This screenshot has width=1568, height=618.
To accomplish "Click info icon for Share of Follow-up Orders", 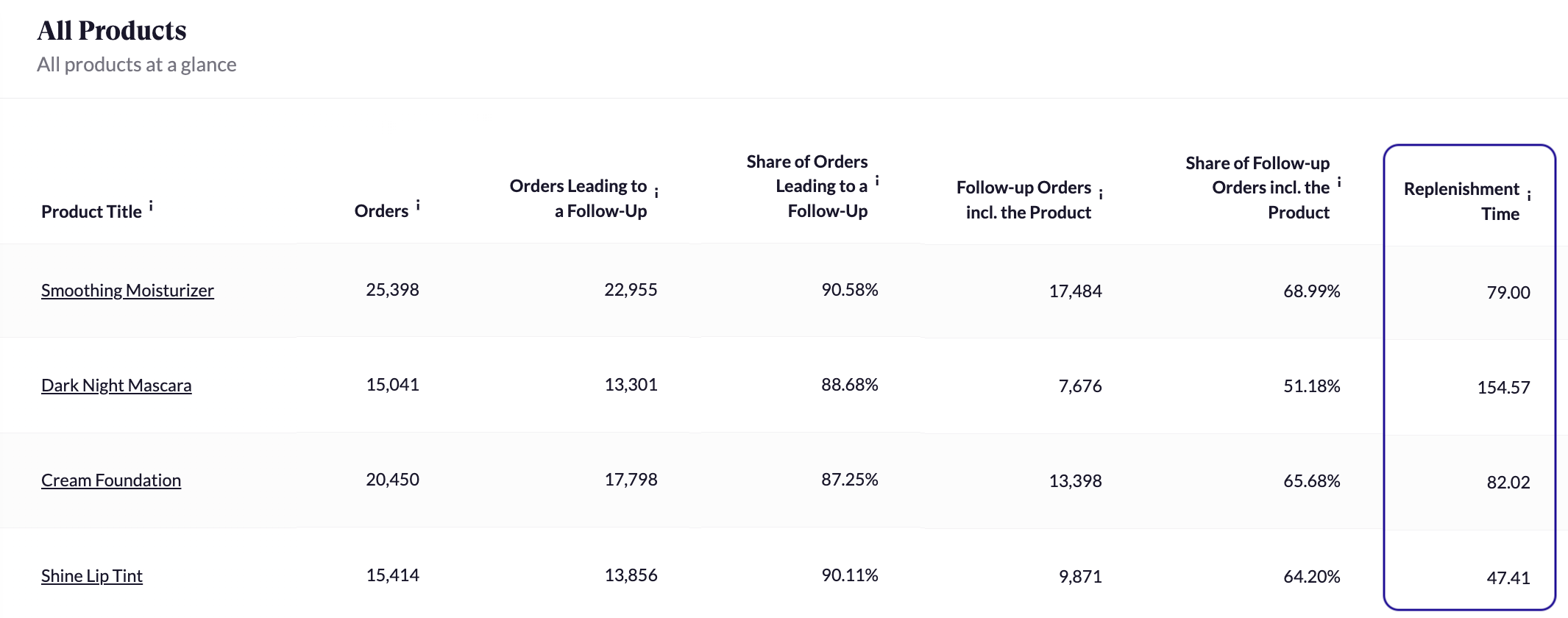I will tap(1339, 182).
